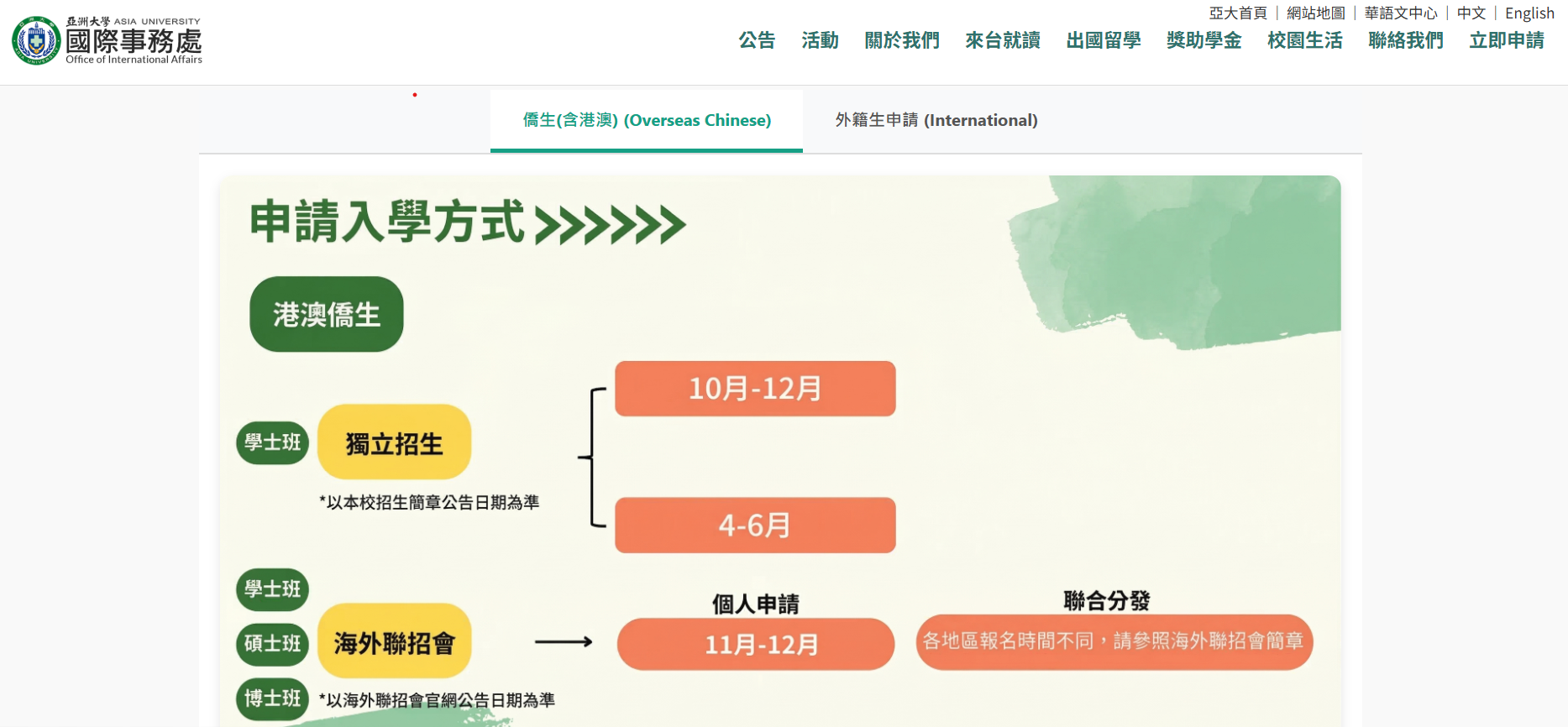Click the 博士班 green badge
The width and height of the screenshot is (1568, 727).
tap(273, 698)
